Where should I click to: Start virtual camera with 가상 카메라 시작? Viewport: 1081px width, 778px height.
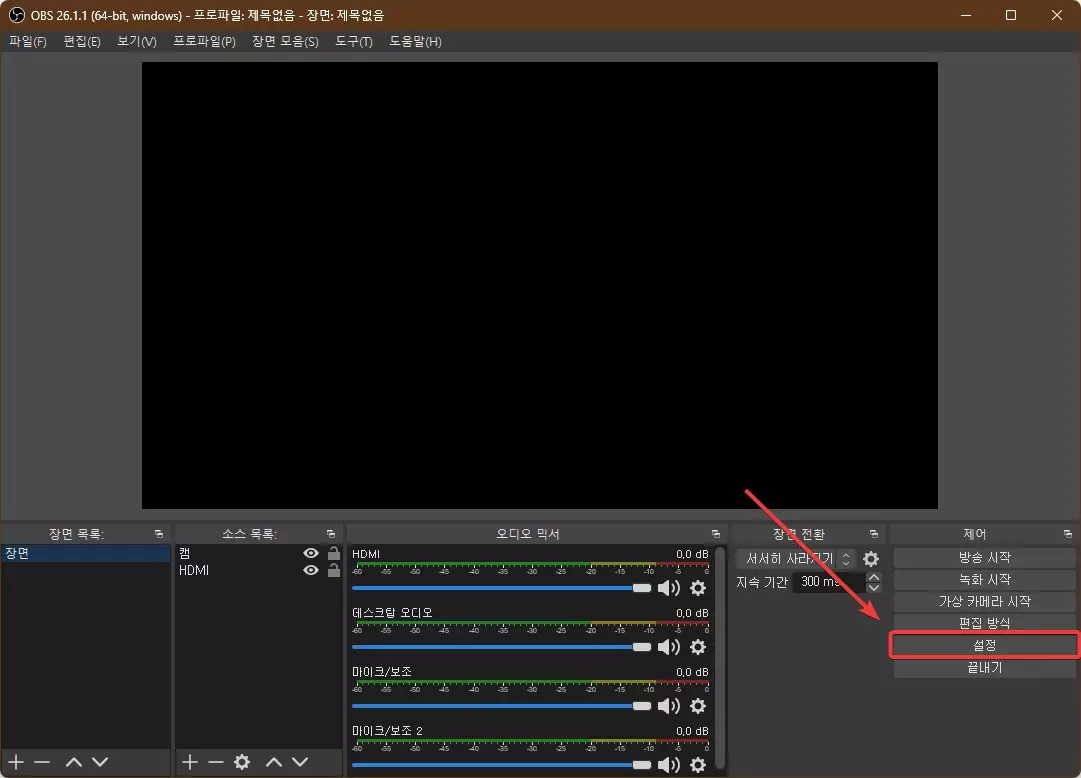984,601
